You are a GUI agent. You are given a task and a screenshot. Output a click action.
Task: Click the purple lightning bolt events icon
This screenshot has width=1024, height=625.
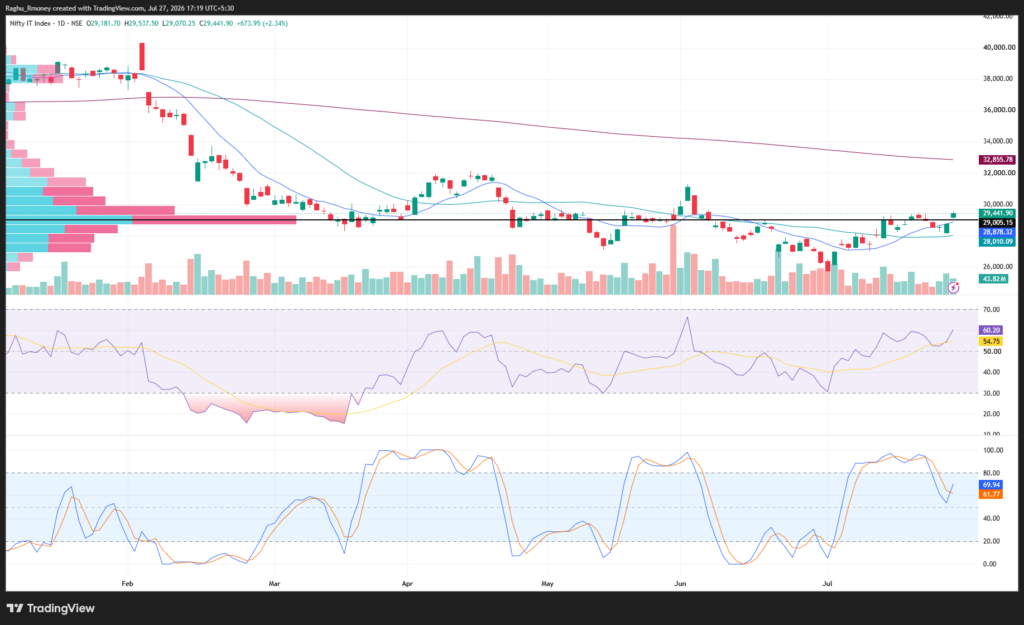click(x=953, y=287)
